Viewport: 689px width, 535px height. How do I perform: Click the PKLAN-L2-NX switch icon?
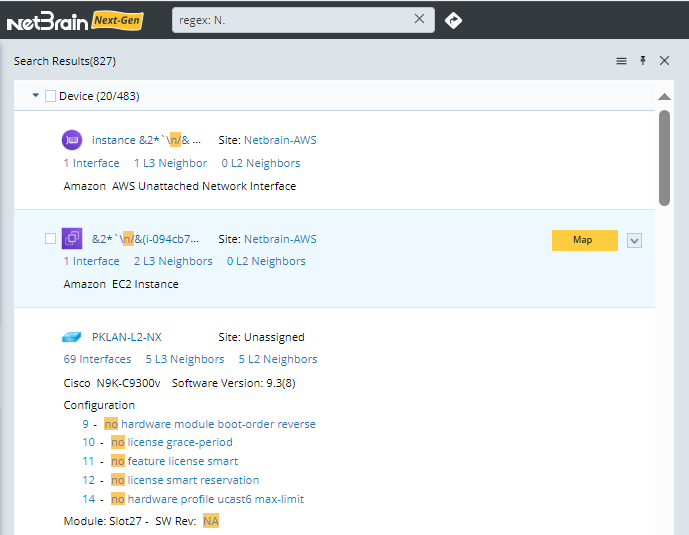tap(71, 337)
